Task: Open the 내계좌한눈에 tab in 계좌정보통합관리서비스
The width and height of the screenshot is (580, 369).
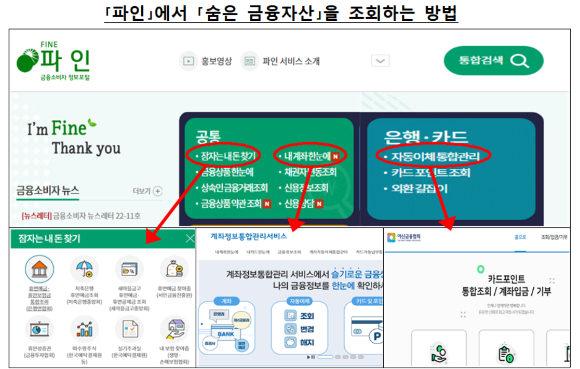Action: 226,252
